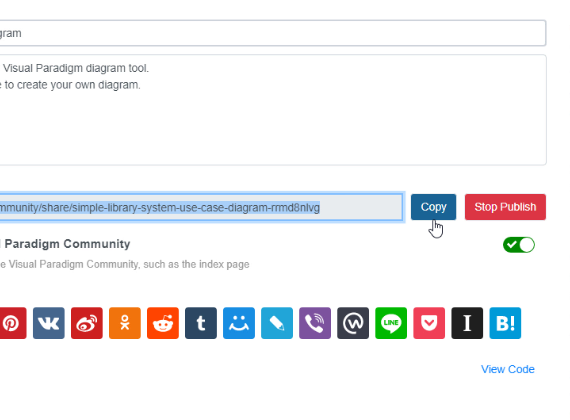570x420 pixels.
Task: Share to LINE with green icon
Action: click(391, 323)
